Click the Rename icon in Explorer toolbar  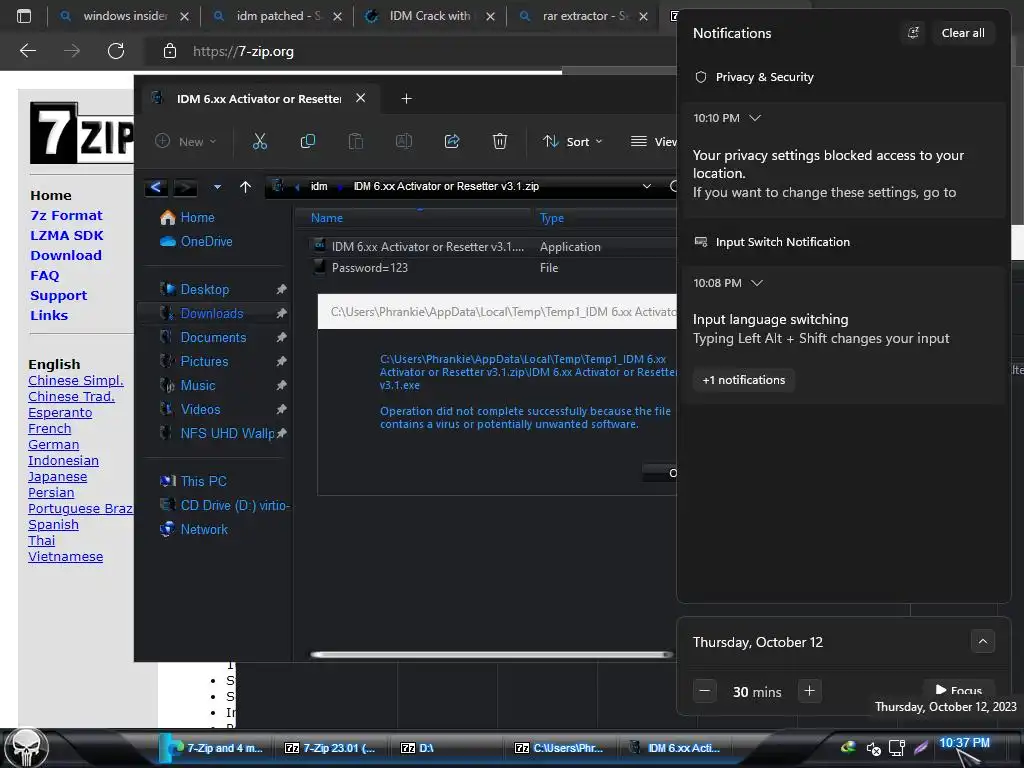(x=404, y=142)
